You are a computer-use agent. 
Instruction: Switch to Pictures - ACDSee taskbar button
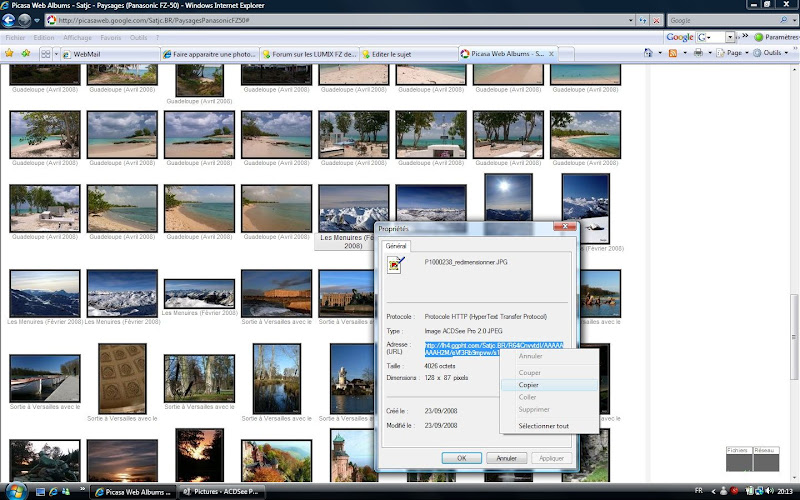222,492
